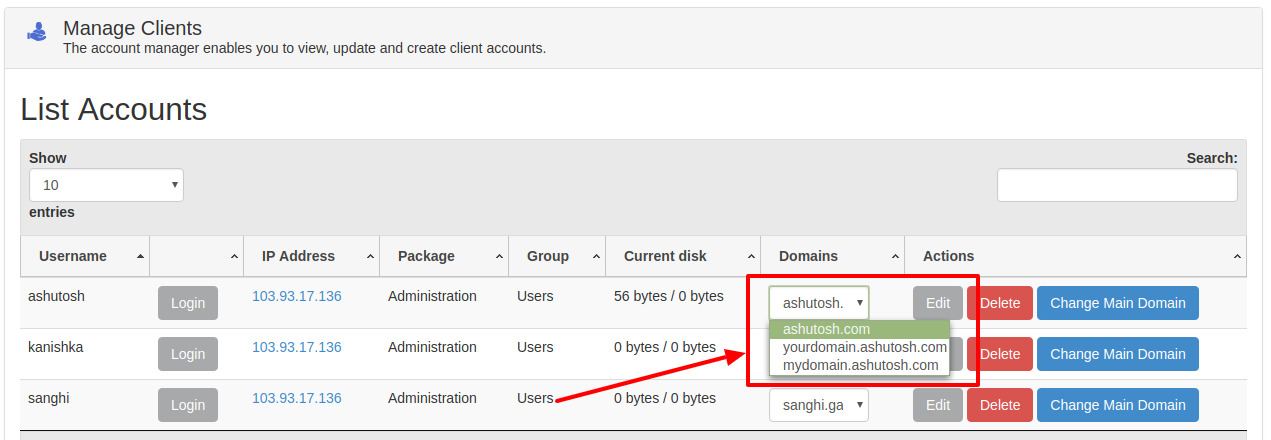Sort by Domains column arrow
This screenshot has height=440, width=1271.
coord(894,257)
